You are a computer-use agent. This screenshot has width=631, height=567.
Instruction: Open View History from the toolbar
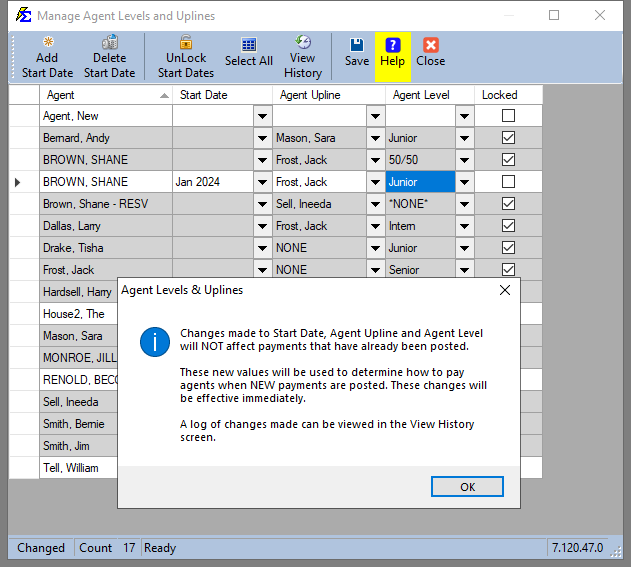tap(302, 43)
